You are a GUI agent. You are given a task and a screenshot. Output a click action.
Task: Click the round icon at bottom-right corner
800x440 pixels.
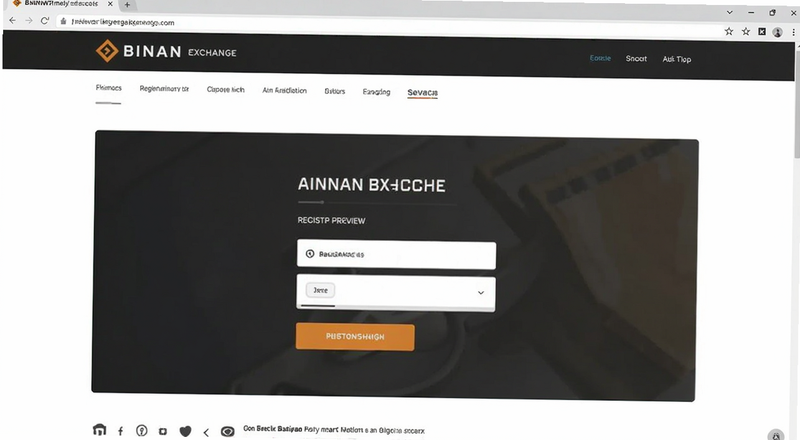(x=776, y=435)
